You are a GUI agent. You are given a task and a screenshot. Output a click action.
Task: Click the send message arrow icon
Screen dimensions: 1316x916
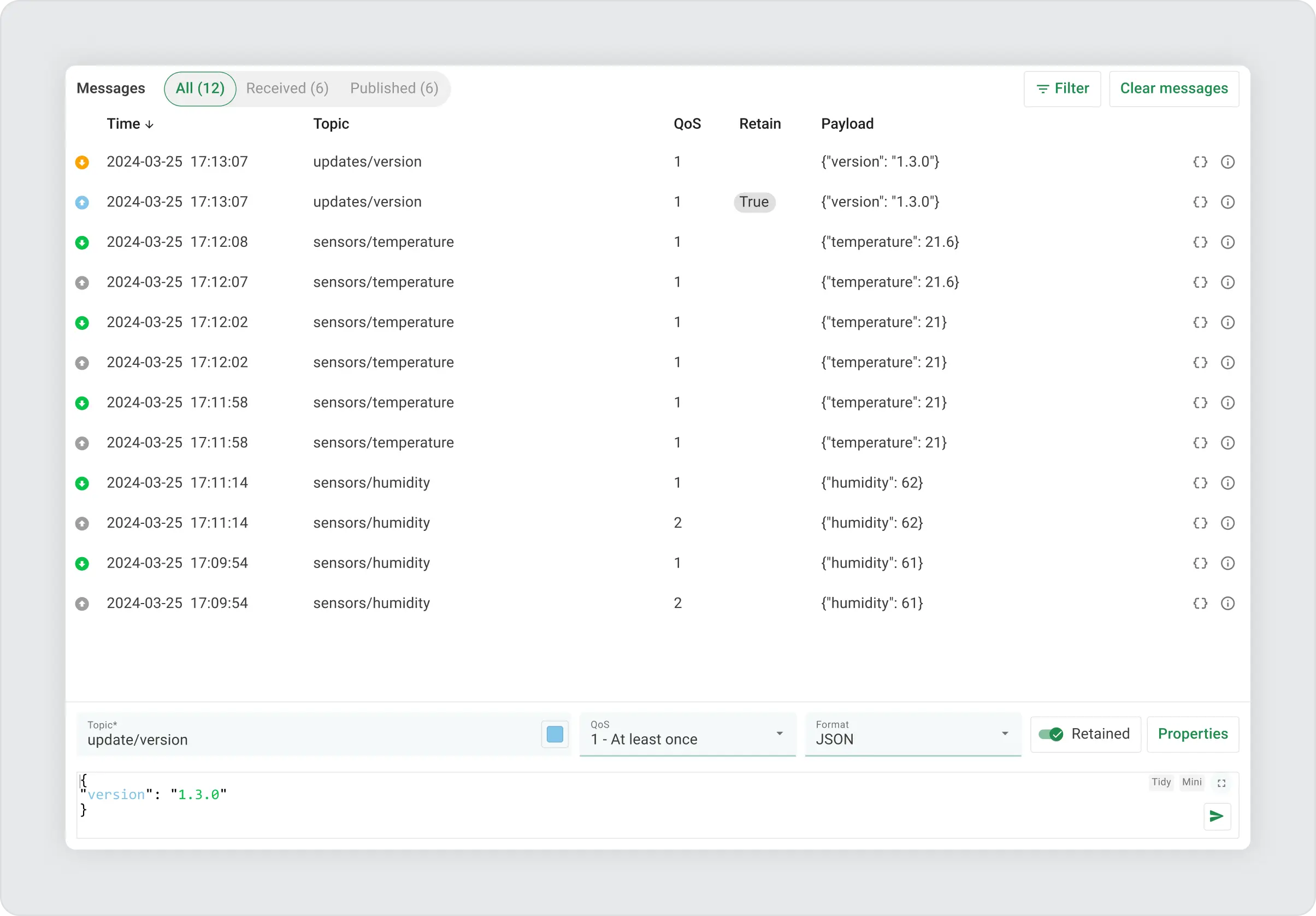pyautogui.click(x=1216, y=816)
